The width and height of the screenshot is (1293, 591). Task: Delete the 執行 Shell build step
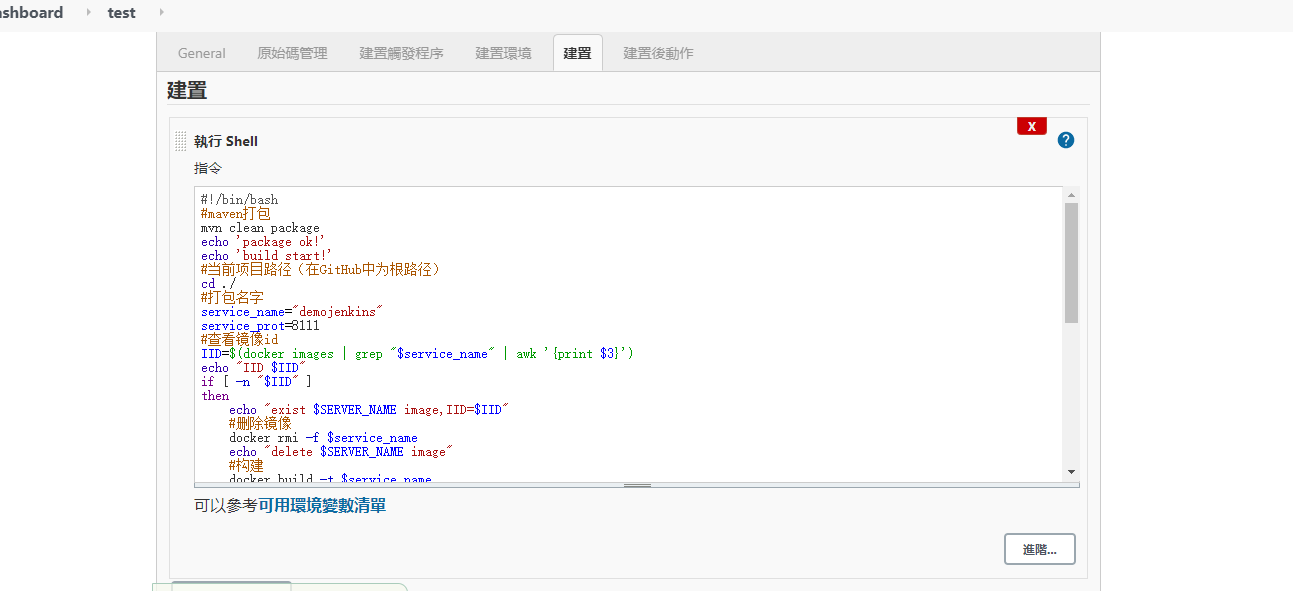tap(1031, 126)
